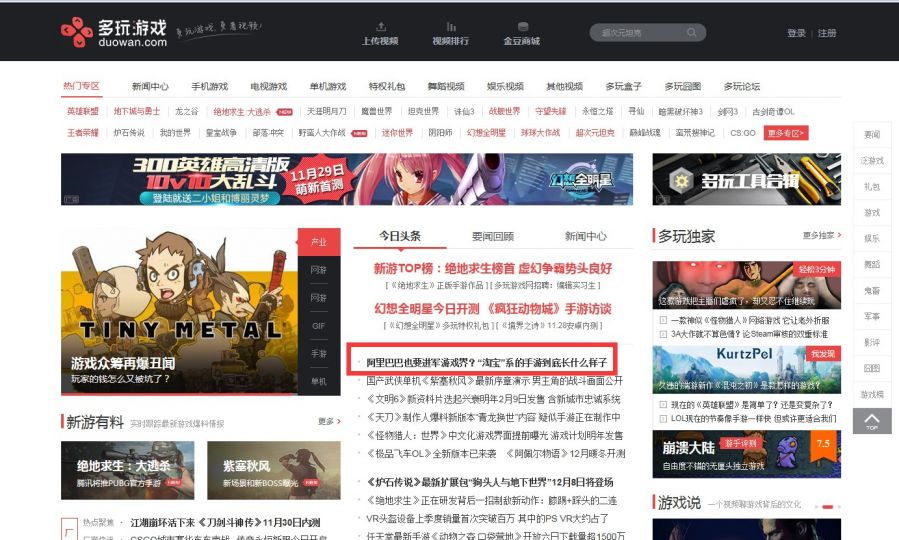Open the 阿里巴巴也要进军游戏界 article
The image size is (899, 540).
point(486,362)
